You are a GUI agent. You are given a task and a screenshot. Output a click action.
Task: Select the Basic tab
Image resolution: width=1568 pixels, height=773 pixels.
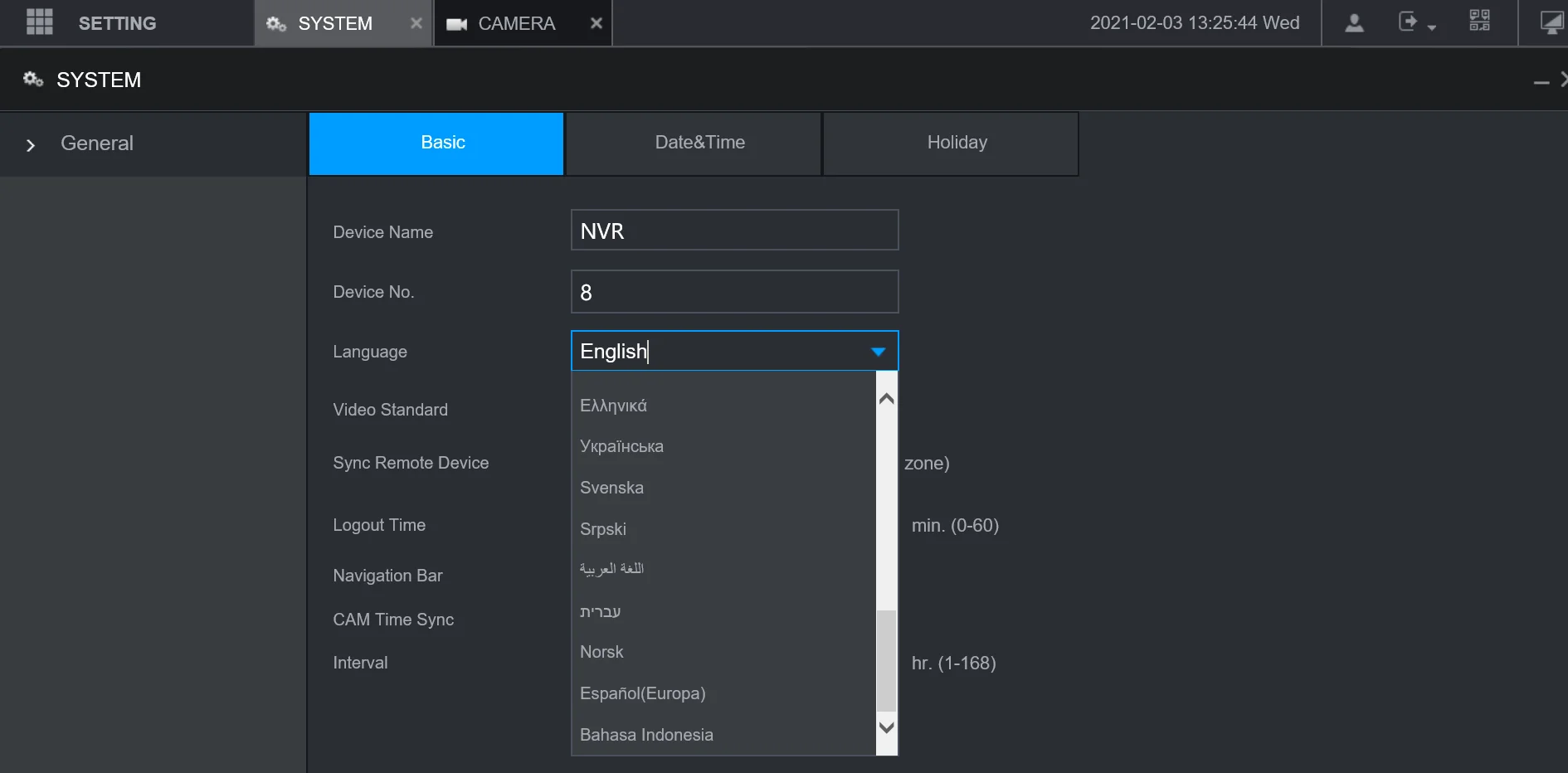pos(442,143)
